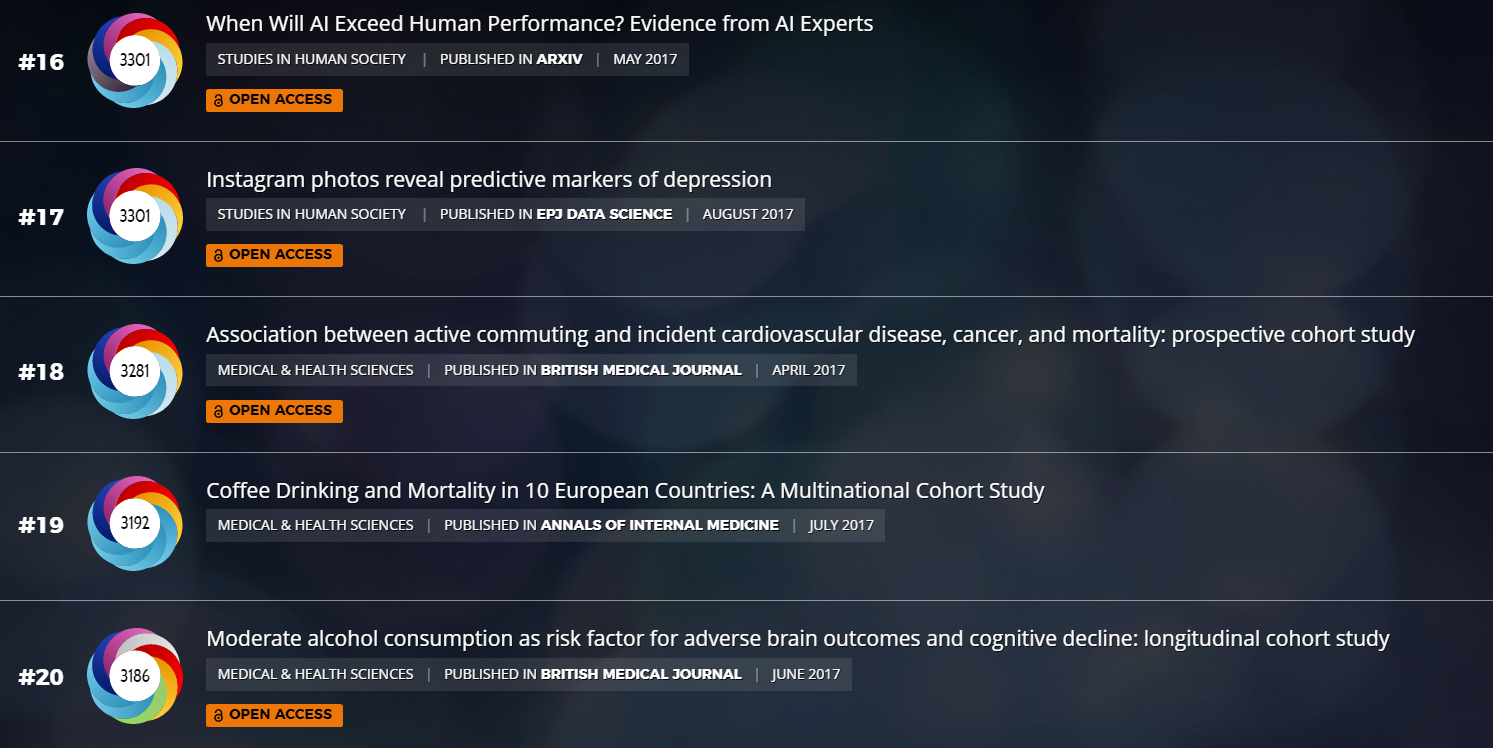
Task: Click 'Studies in Human Society' tag on #16
Action: click(x=312, y=59)
